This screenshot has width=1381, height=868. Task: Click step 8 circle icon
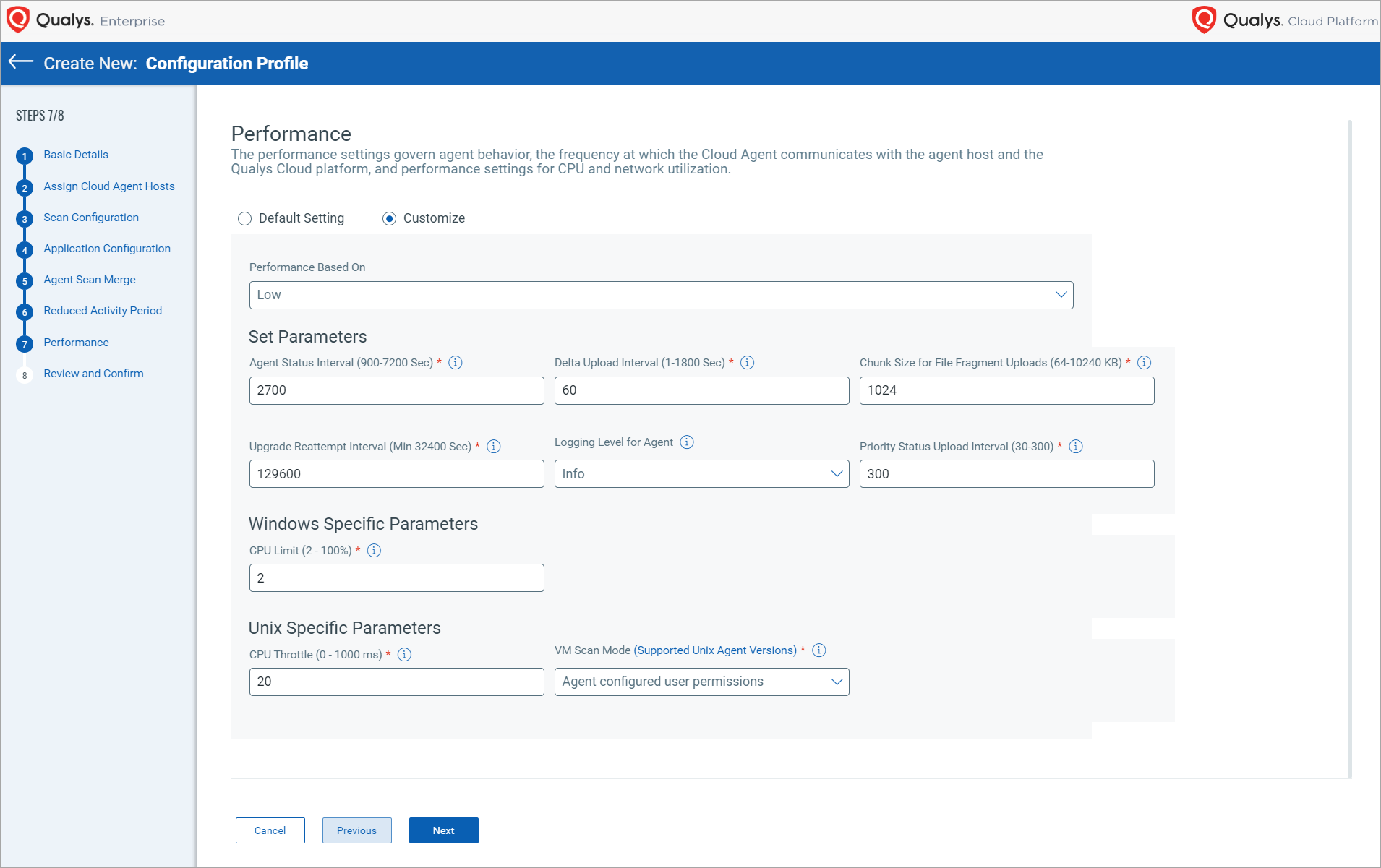tap(25, 375)
